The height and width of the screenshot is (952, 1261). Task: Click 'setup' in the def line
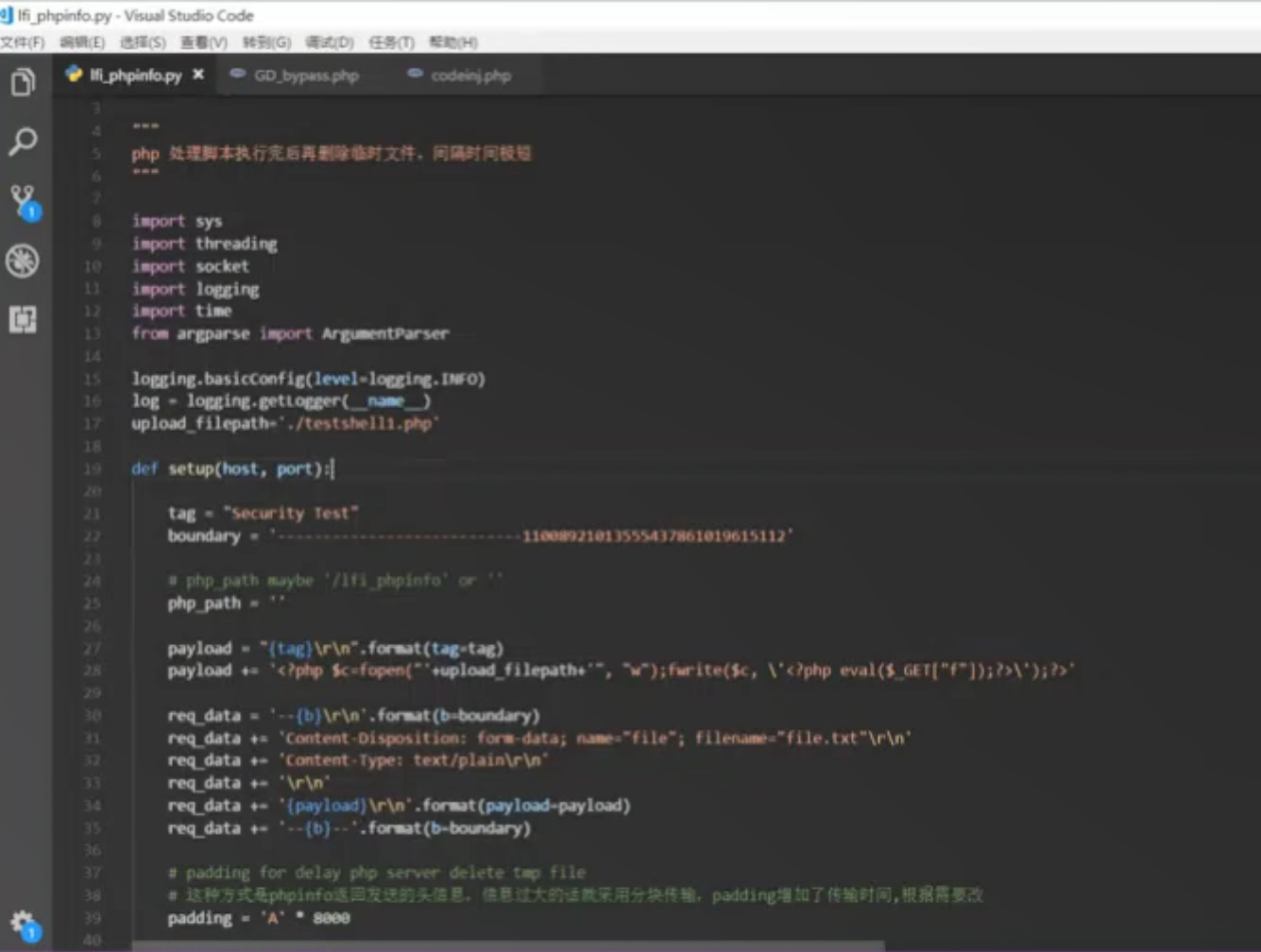tap(191, 468)
